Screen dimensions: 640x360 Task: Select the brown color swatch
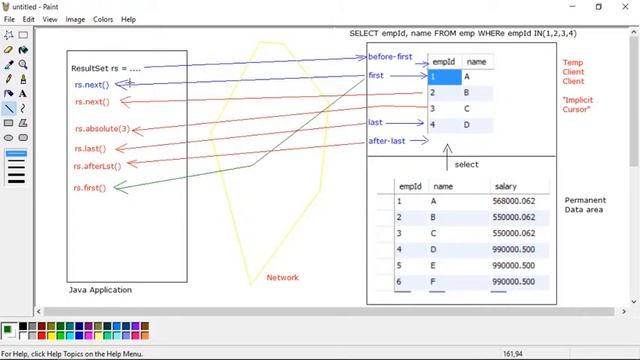pos(145,326)
